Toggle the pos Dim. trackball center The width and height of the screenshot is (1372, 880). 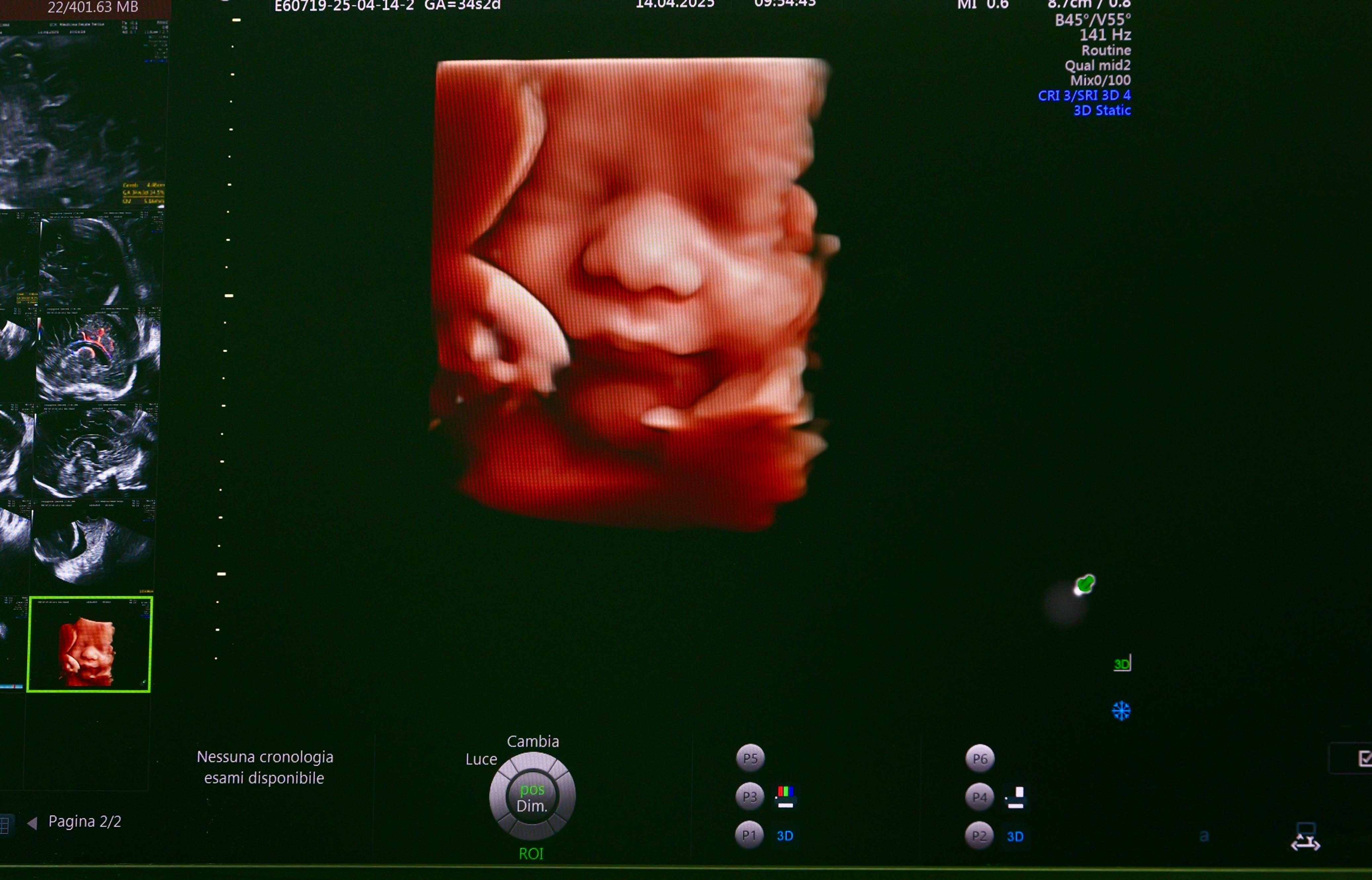point(532,798)
